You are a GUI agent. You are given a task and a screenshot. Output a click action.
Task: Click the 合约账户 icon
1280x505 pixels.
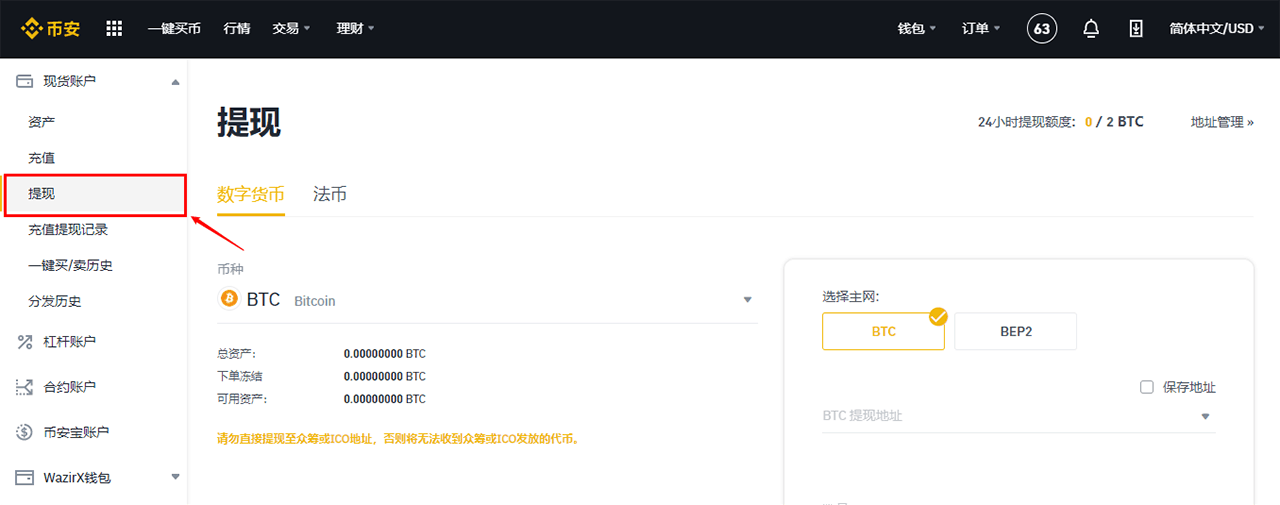25,387
